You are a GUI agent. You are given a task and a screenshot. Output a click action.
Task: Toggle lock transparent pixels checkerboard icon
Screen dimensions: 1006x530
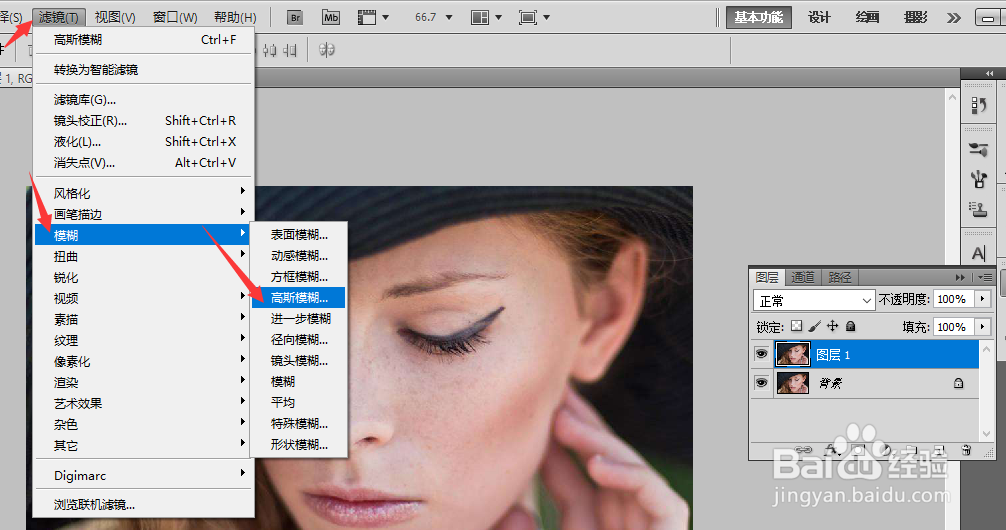coord(796,326)
